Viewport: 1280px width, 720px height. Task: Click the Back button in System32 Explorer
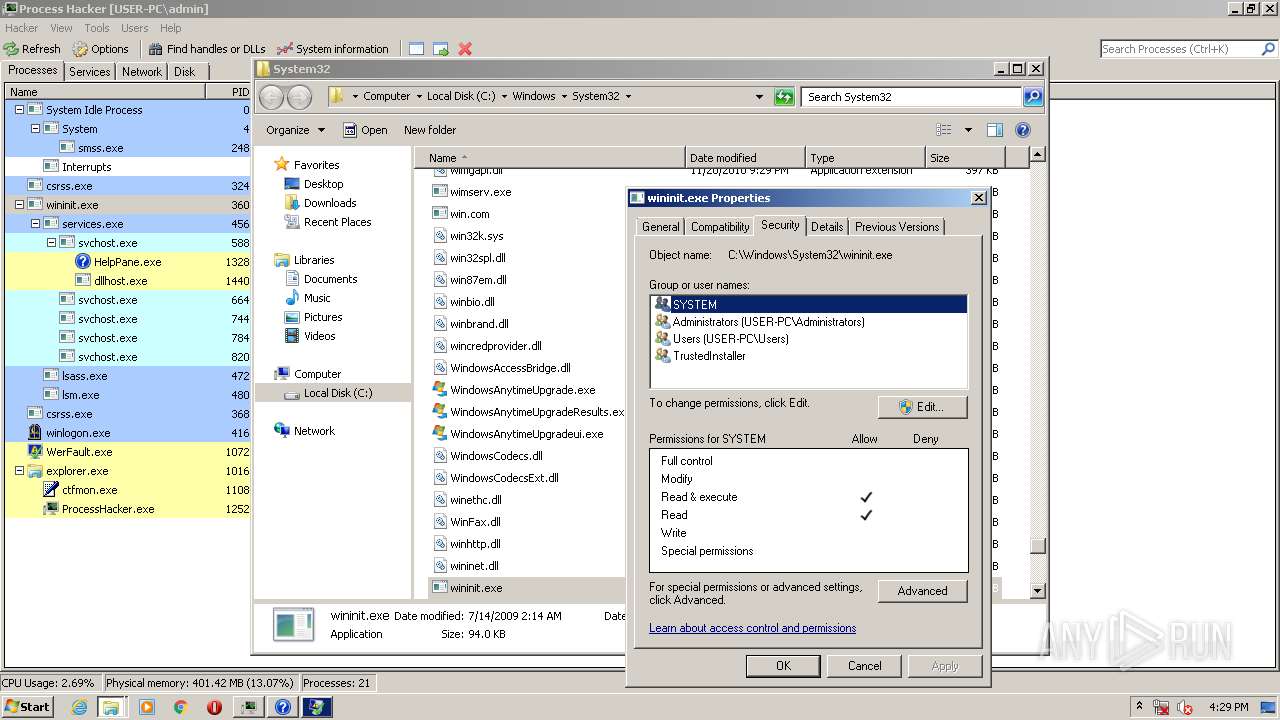(272, 97)
